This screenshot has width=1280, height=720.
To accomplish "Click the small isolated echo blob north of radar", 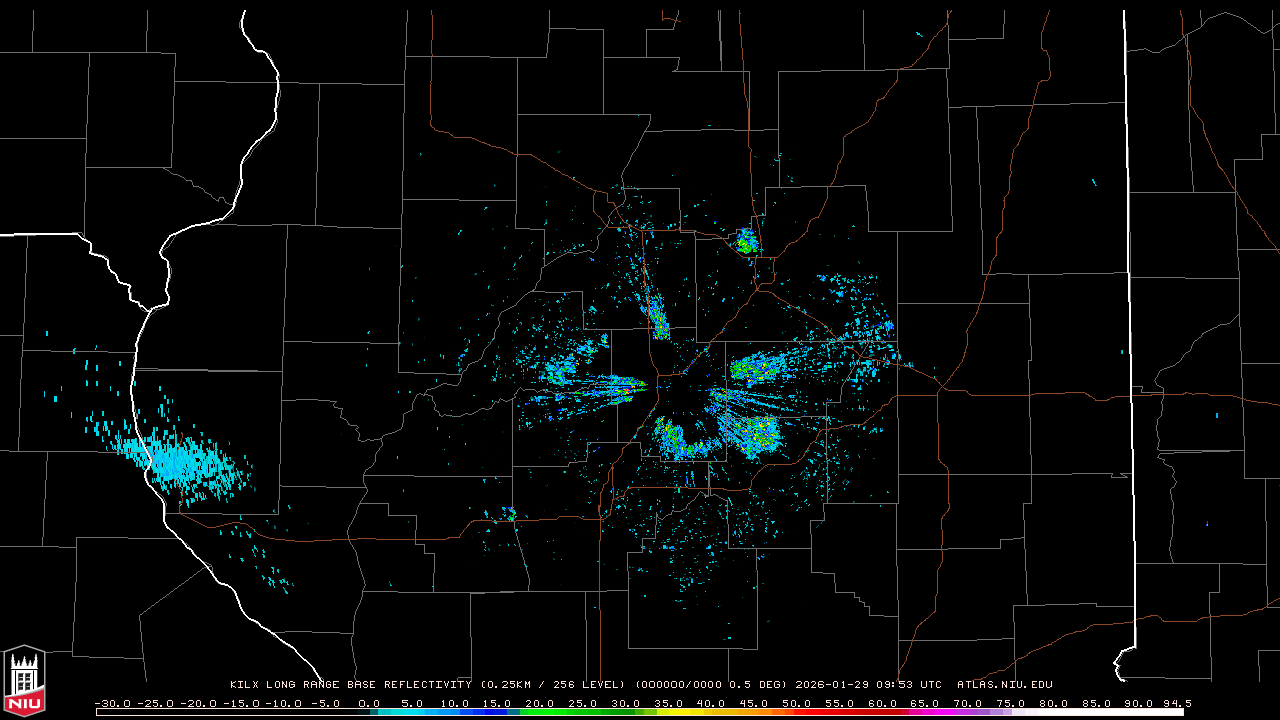I will [x=746, y=241].
